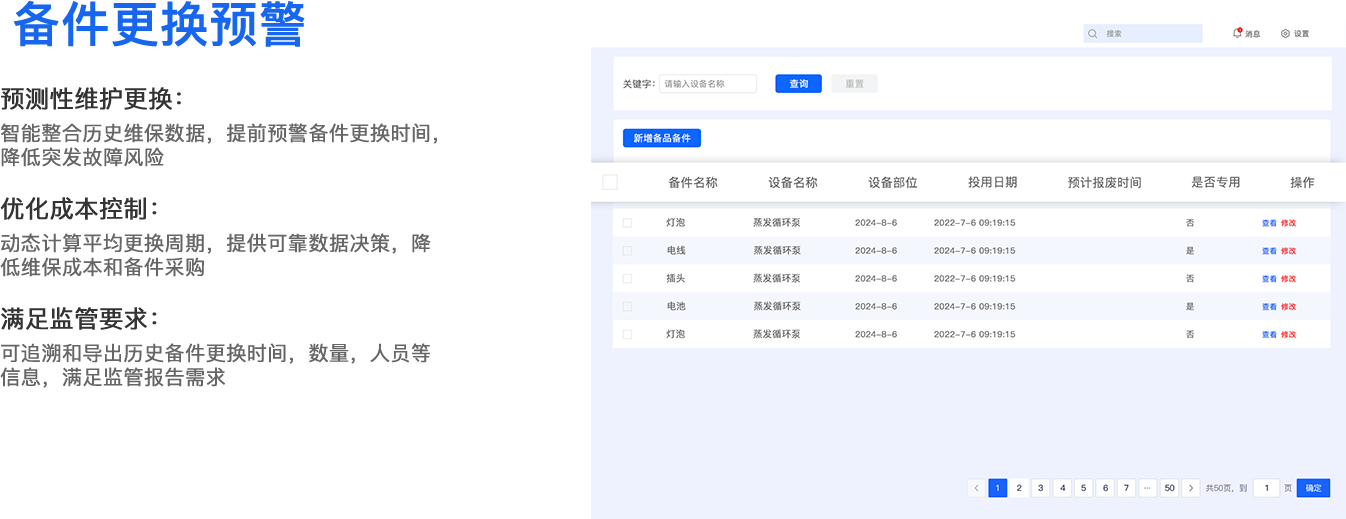Image resolution: width=1346 pixels, height=519 pixels.
Task: Go to the next page with the right arrow
Action: click(x=1190, y=488)
